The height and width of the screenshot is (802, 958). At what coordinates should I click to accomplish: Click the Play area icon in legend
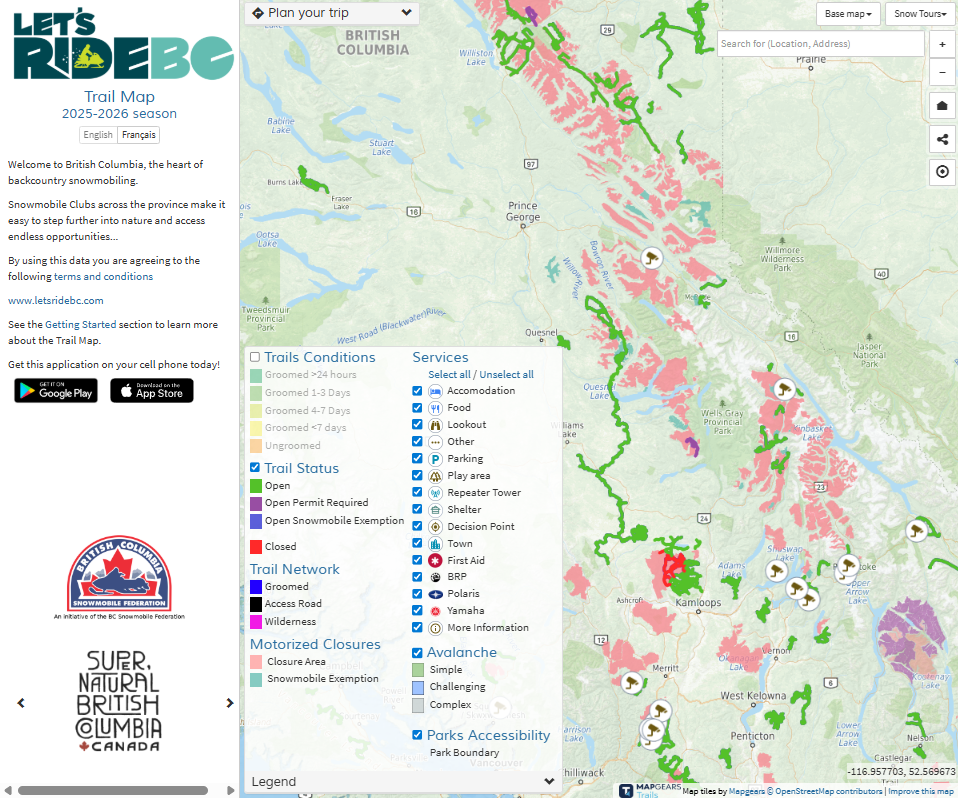(435, 476)
